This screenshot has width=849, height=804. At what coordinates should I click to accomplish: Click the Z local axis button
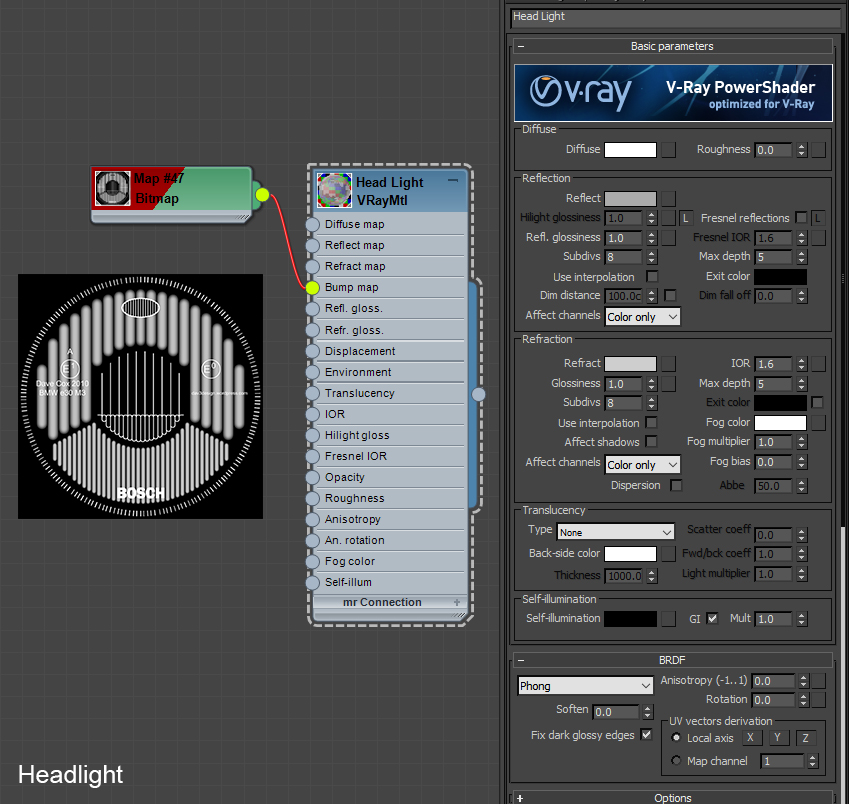click(805, 737)
